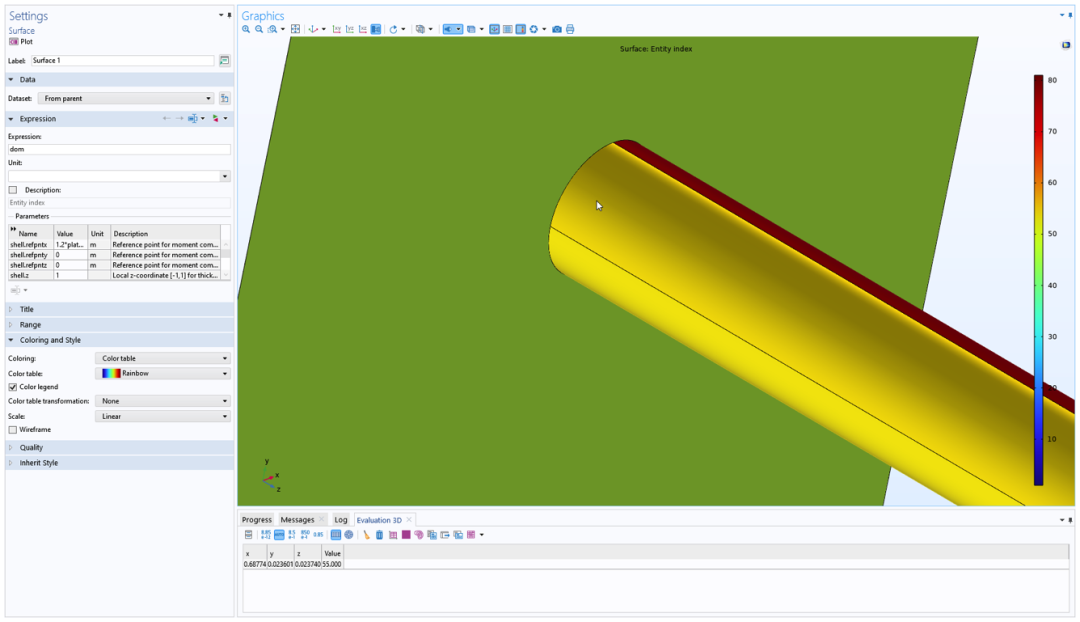Click the Print icon in Graphics toolbar
The height and width of the screenshot is (622, 1080).
[x=570, y=29]
